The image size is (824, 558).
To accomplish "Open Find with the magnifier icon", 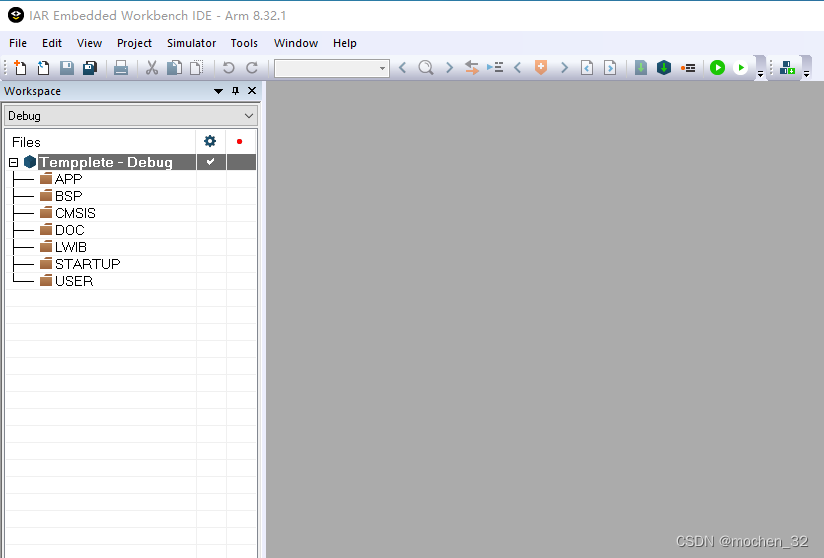I will (x=426, y=68).
